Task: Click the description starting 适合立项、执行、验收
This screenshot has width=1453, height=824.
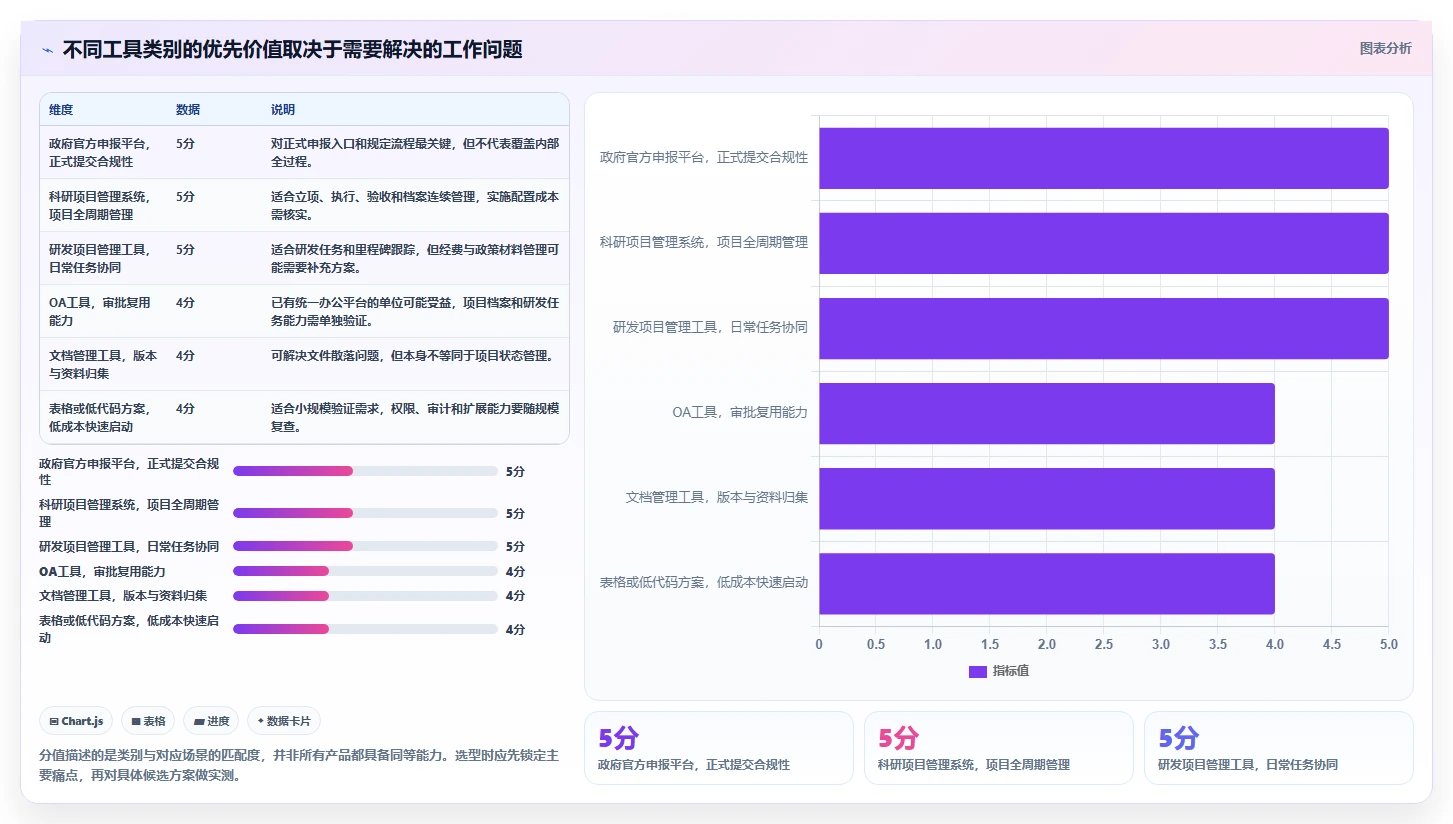Action: (x=415, y=205)
